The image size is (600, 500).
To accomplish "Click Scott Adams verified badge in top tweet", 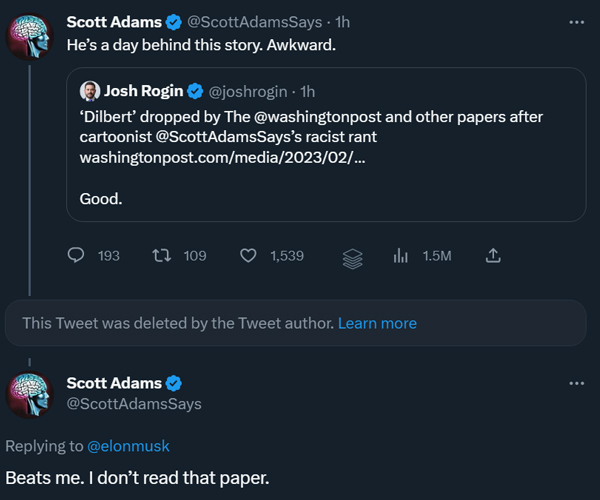I will [172, 21].
